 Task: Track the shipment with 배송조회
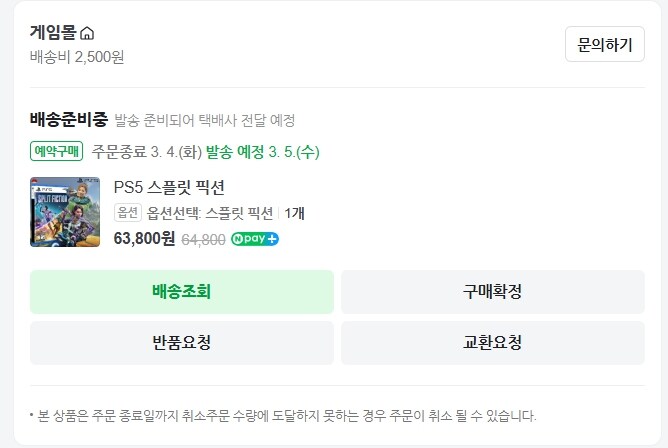point(181,292)
